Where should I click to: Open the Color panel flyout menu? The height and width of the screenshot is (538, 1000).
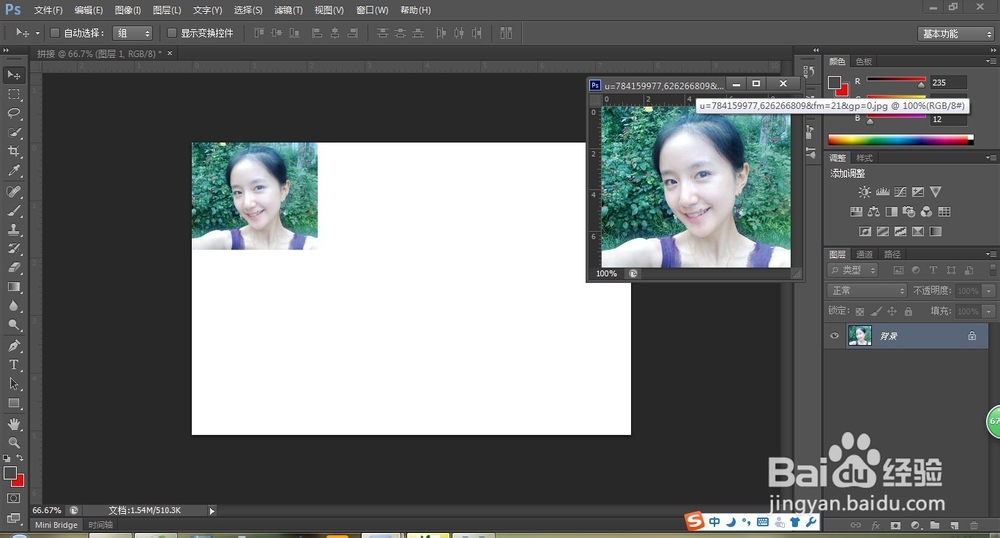[x=990, y=61]
